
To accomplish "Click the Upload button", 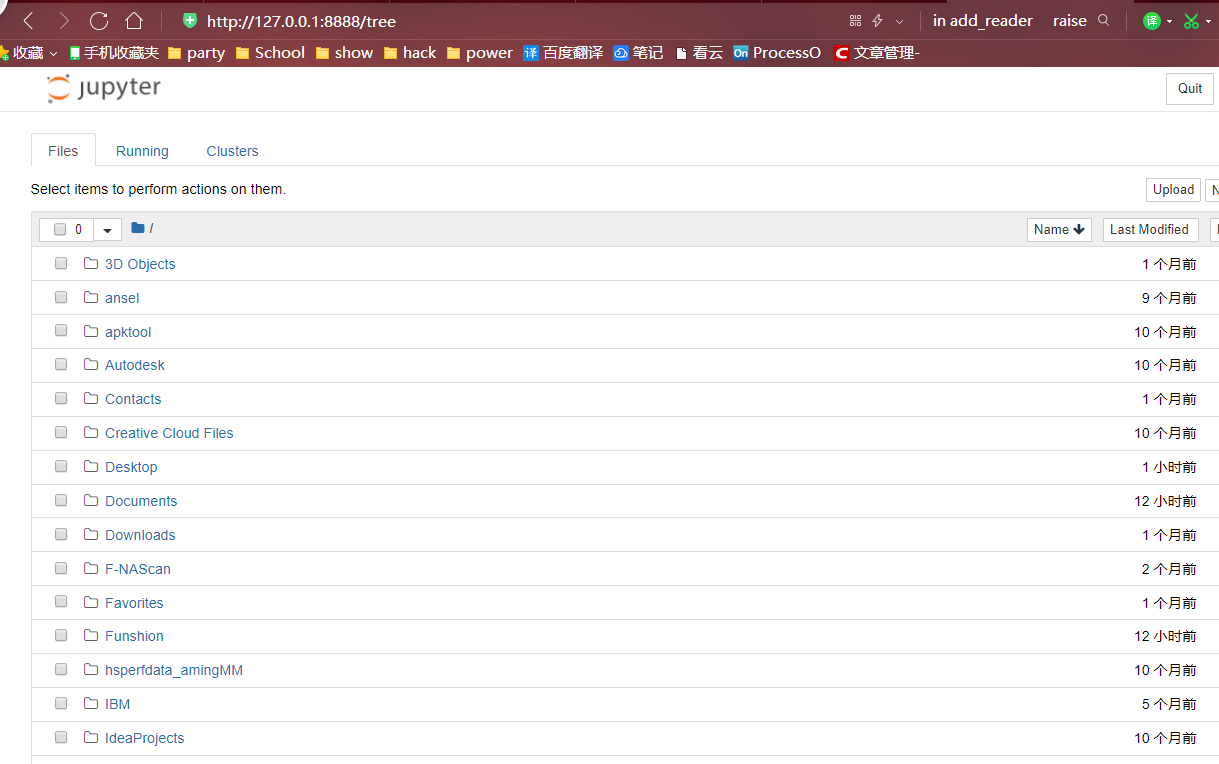I will coord(1173,189).
